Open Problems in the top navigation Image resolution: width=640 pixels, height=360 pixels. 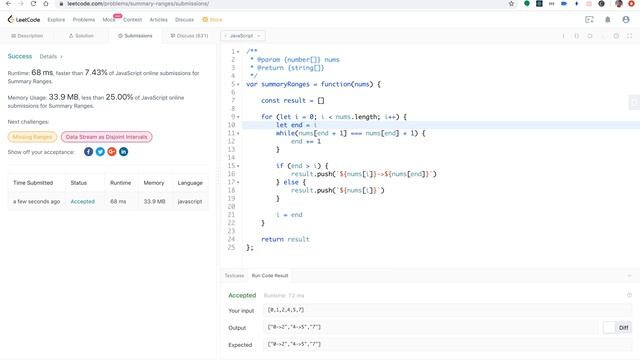(84, 20)
